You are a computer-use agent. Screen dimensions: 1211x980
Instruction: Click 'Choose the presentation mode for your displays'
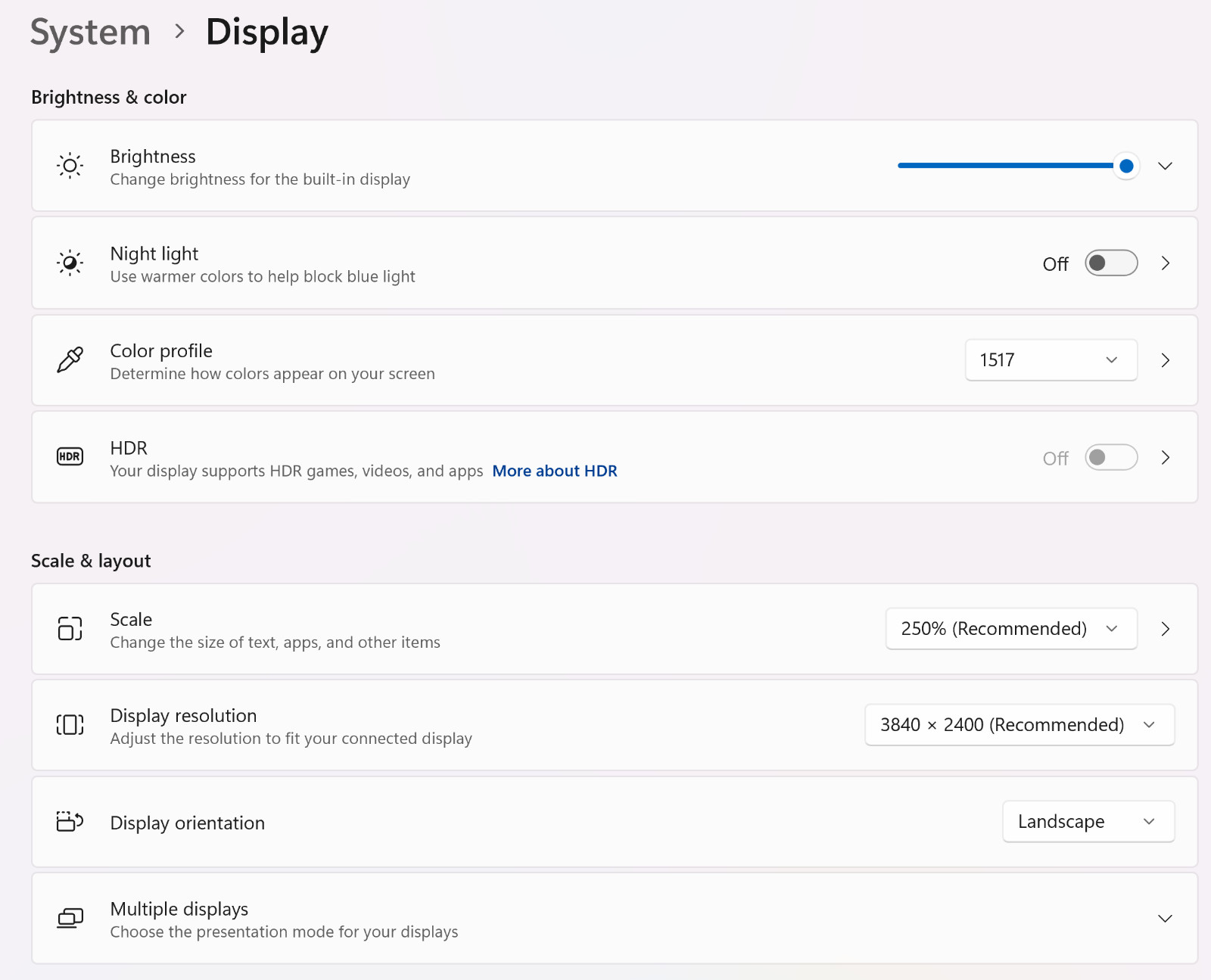tap(284, 932)
